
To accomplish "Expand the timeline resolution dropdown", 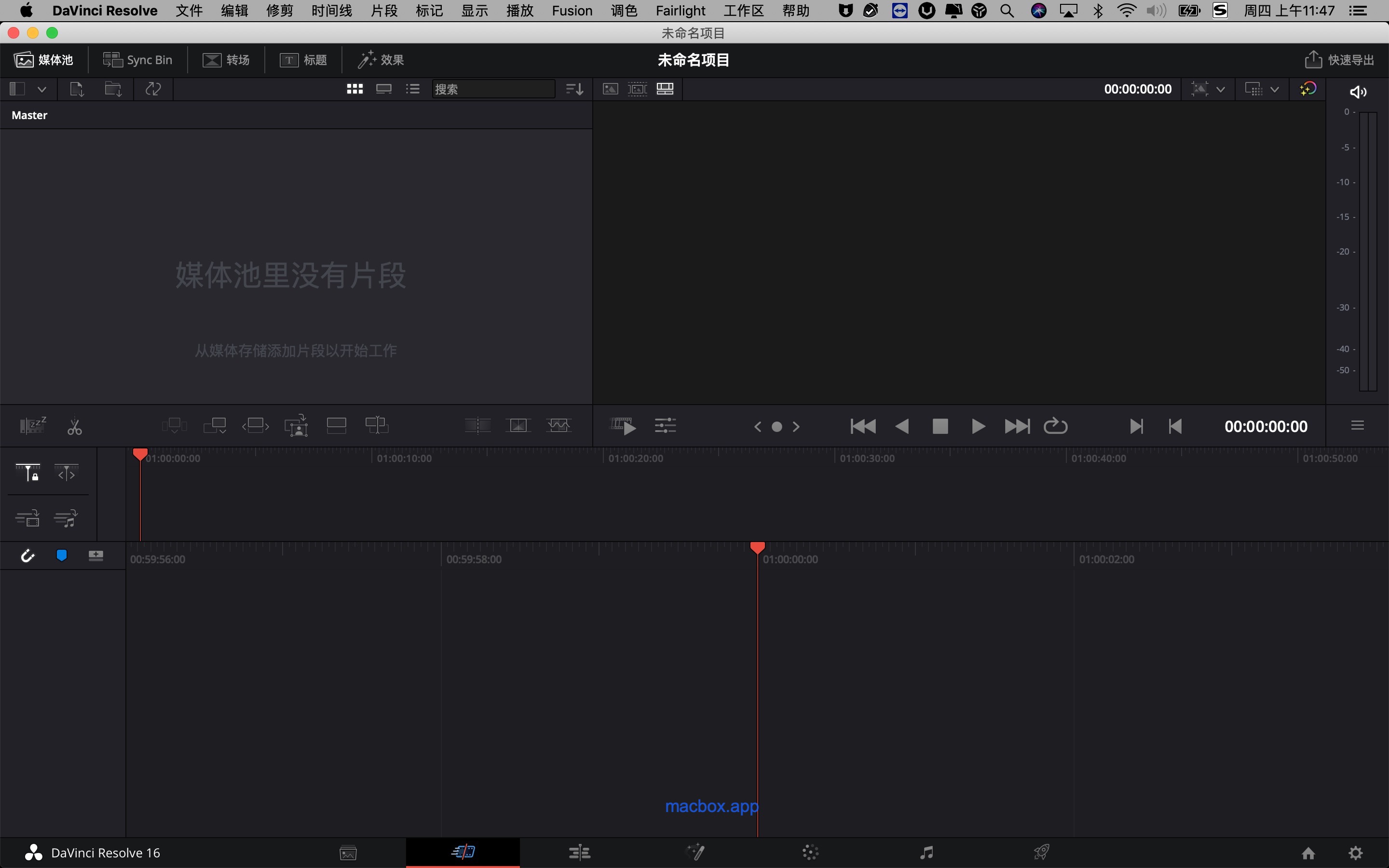I will pos(1275,90).
